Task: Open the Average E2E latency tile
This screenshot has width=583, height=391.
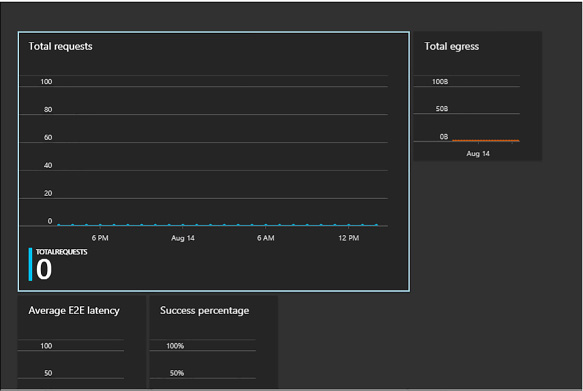Action: click(81, 342)
